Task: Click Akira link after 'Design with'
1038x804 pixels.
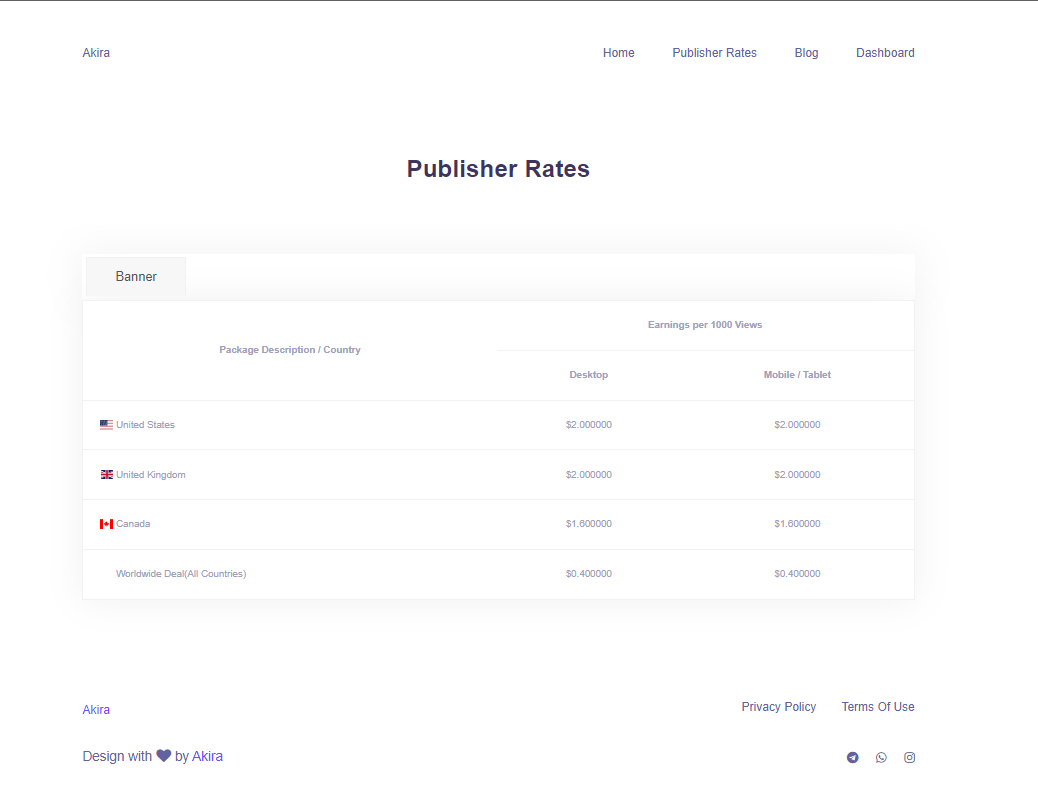Action: (207, 756)
